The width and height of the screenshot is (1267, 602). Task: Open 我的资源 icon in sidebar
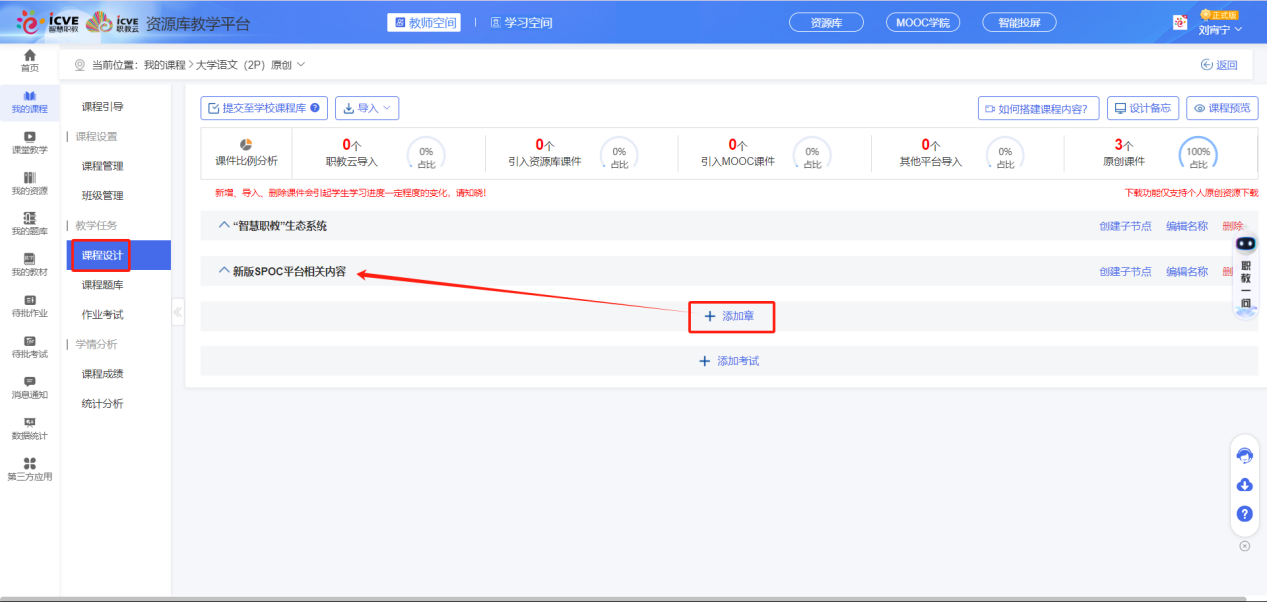click(x=29, y=183)
